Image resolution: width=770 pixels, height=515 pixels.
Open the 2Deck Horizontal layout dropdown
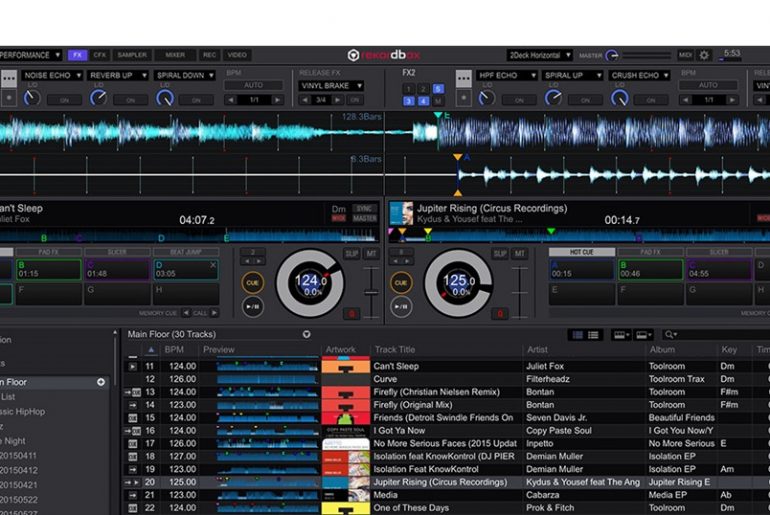[x=539, y=55]
